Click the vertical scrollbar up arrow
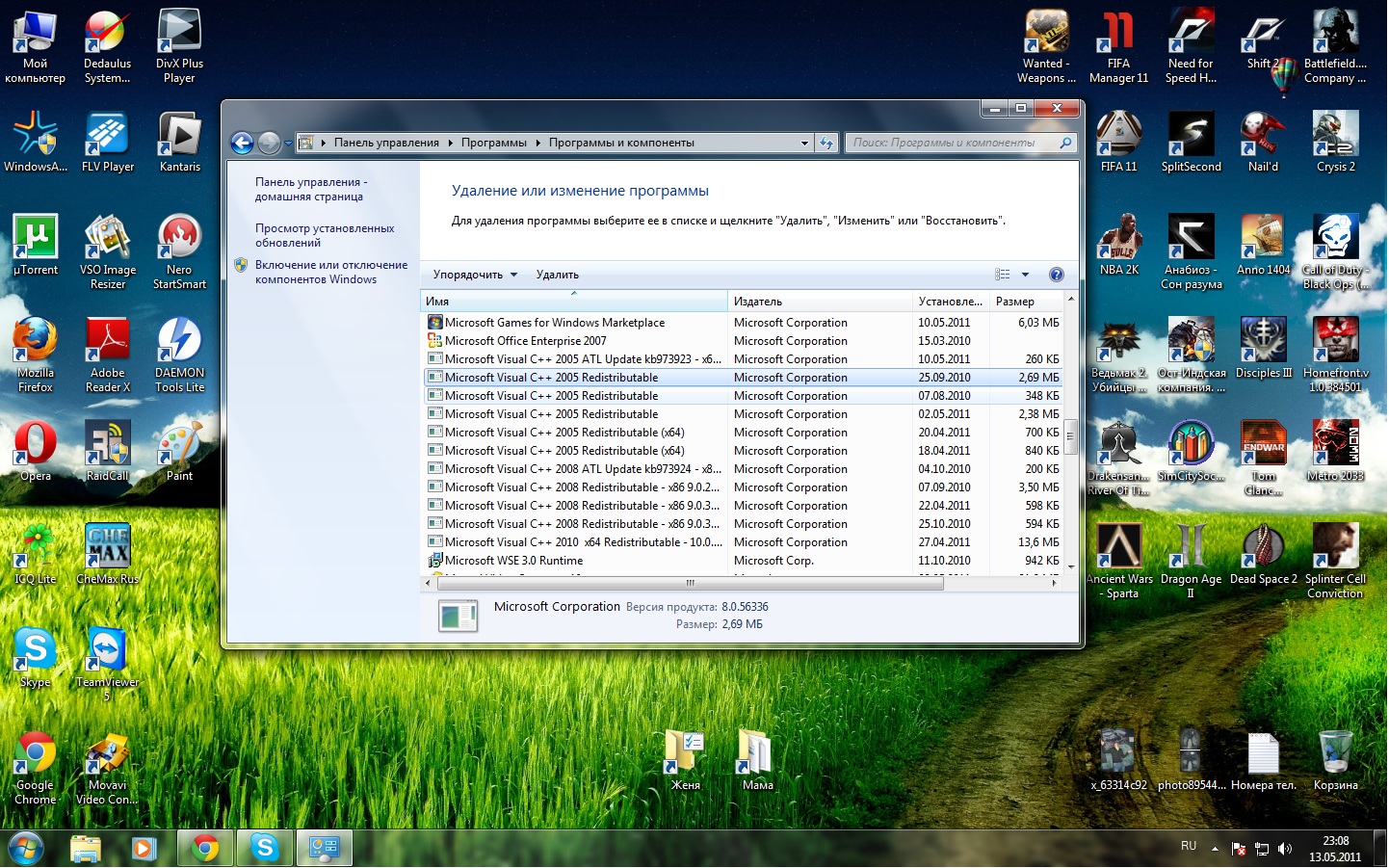This screenshot has height=868, width=1389. [1070, 300]
